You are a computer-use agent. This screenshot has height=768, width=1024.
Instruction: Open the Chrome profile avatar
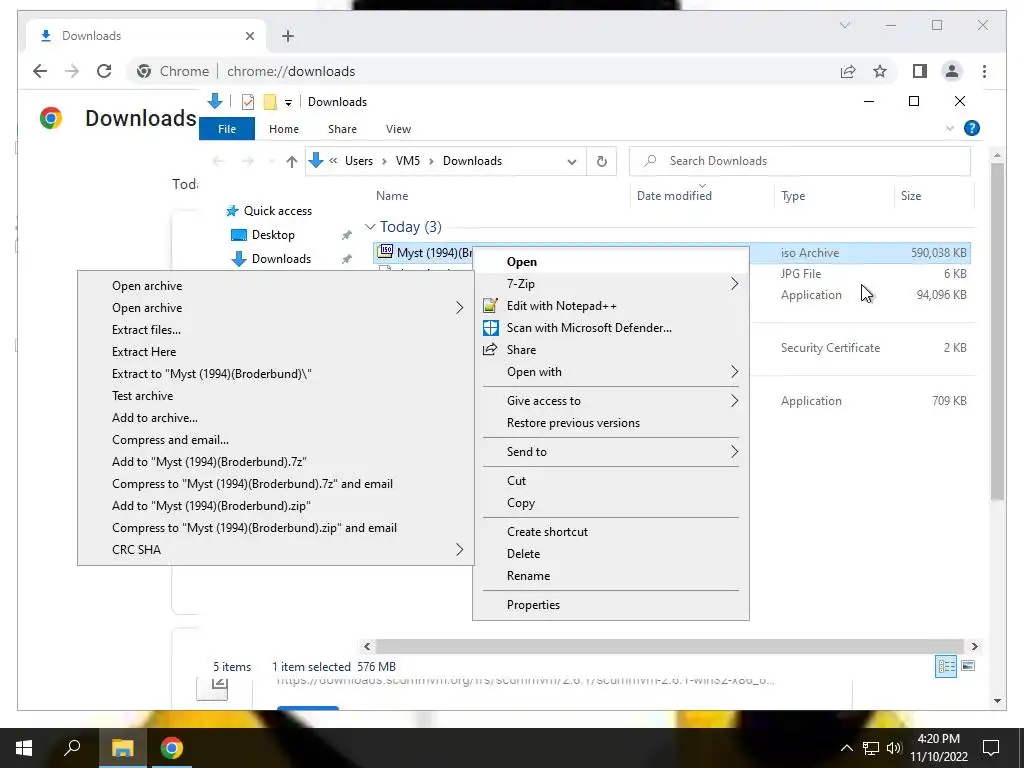click(x=952, y=71)
